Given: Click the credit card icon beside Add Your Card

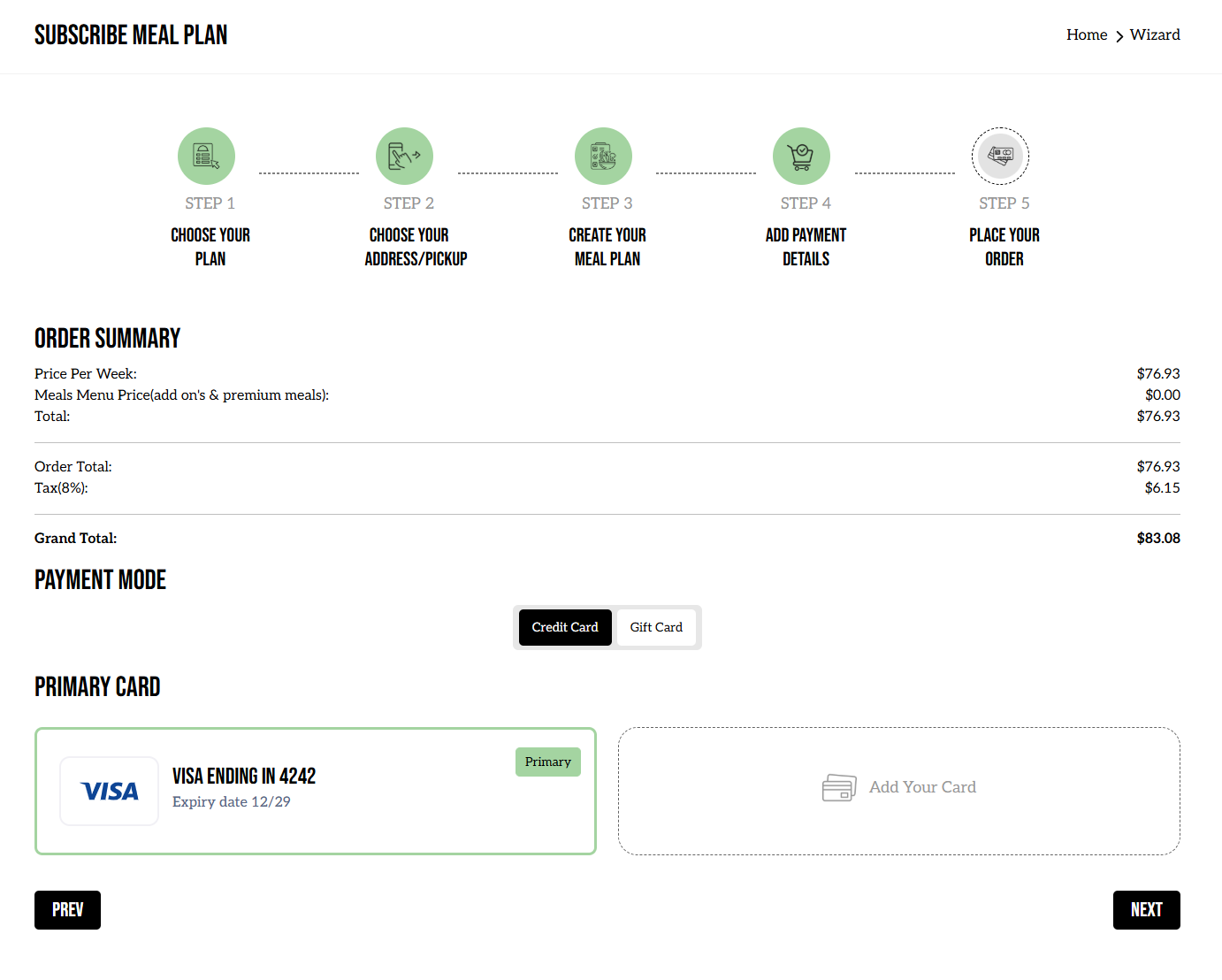Looking at the screenshot, I should [838, 787].
